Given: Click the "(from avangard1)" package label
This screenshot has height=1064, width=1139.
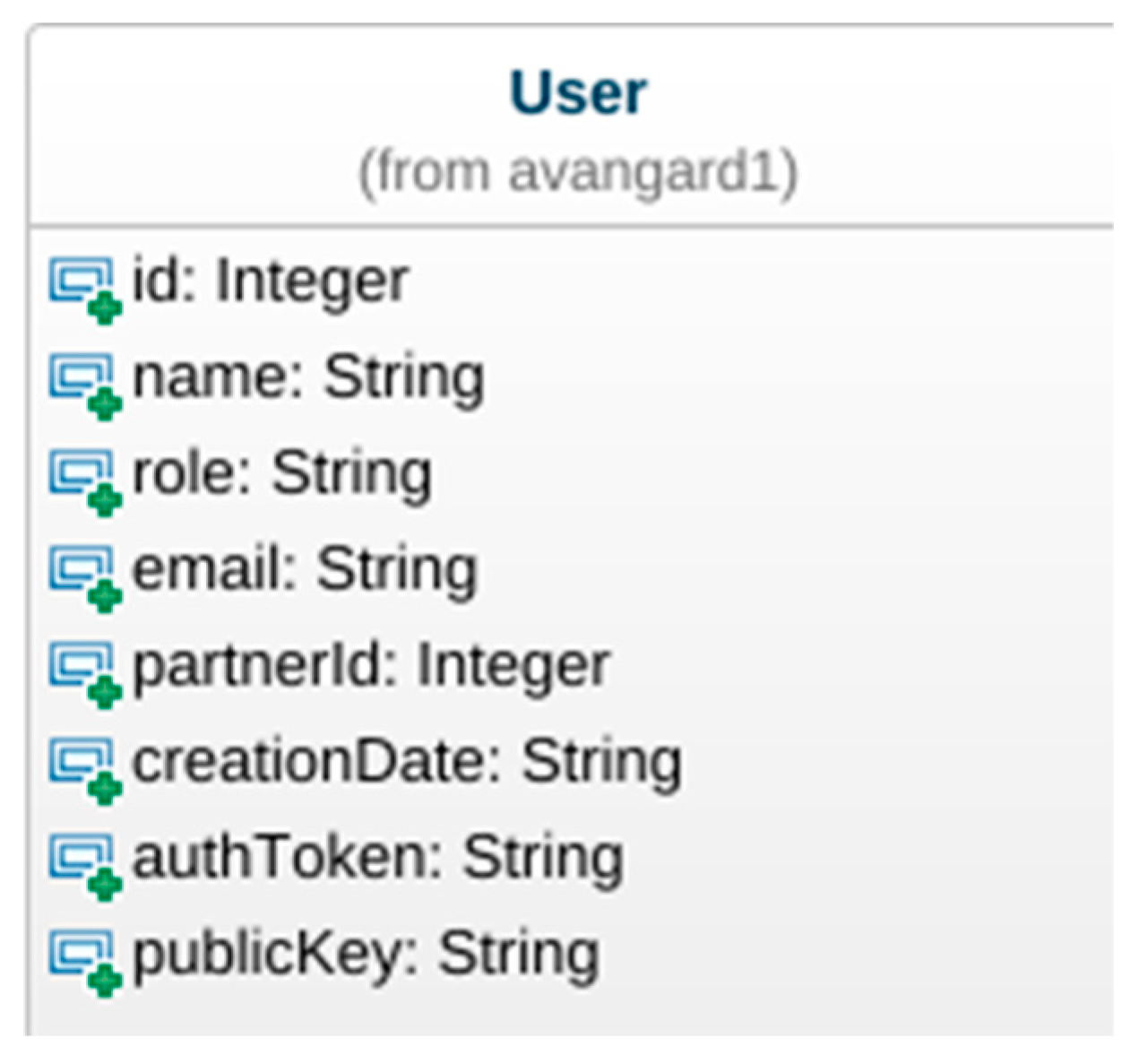Looking at the screenshot, I should (578, 171).
